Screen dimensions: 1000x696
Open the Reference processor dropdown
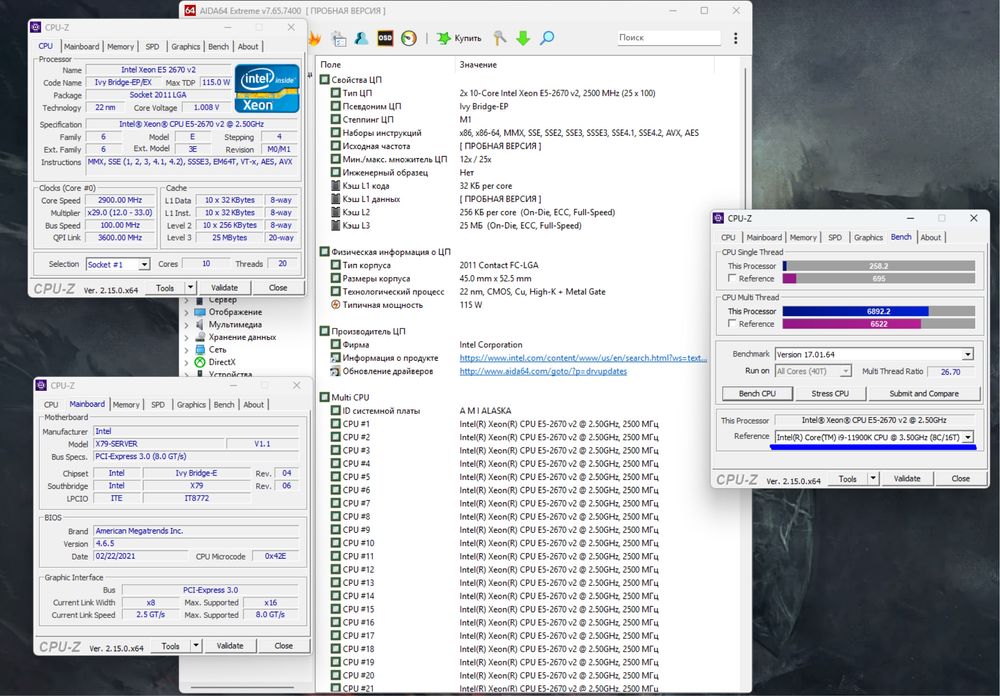967,437
